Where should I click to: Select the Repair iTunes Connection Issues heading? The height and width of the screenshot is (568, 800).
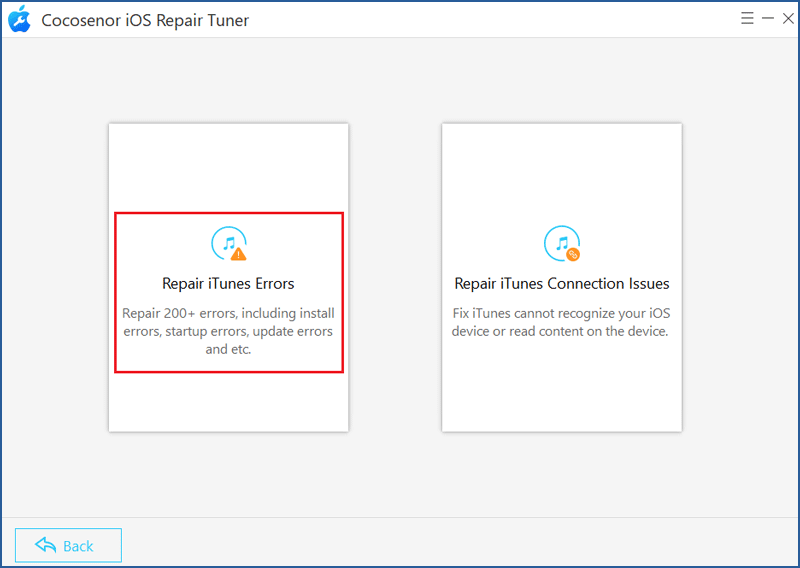[562, 284]
